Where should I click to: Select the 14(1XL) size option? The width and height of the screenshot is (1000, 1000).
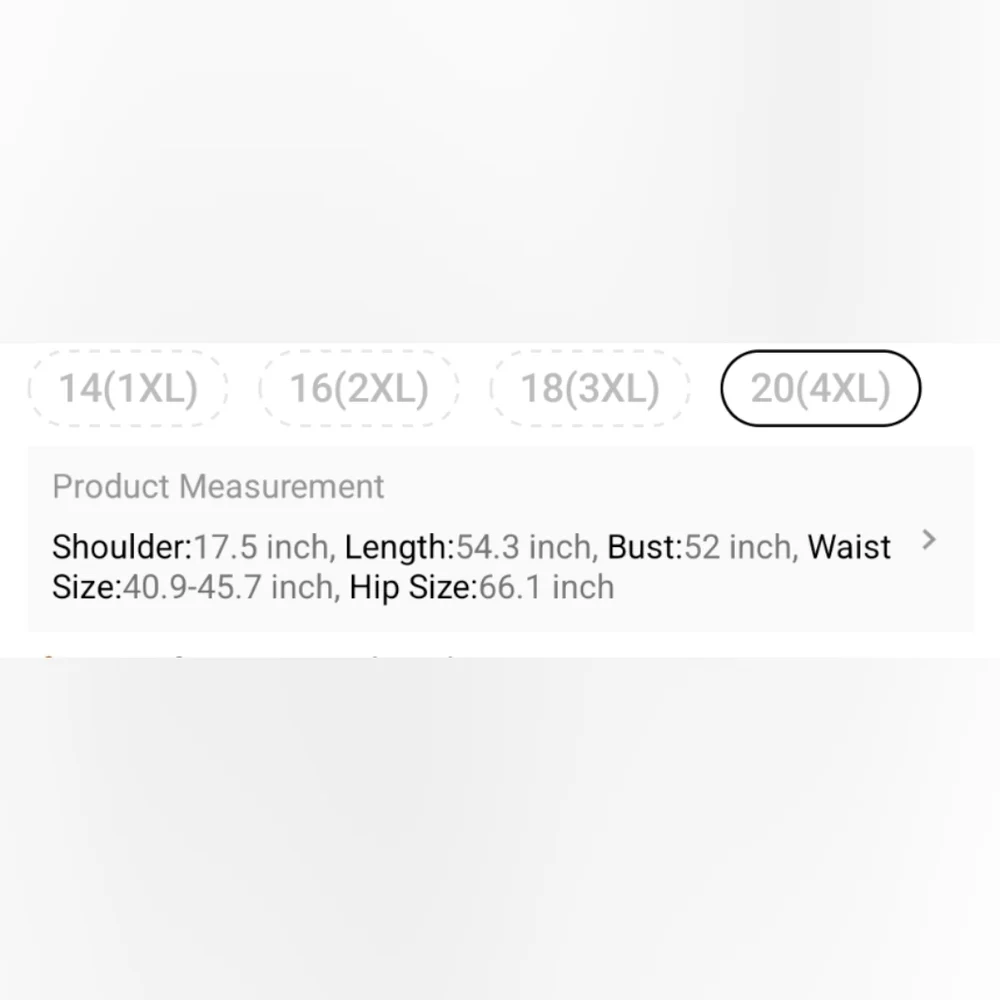128,388
